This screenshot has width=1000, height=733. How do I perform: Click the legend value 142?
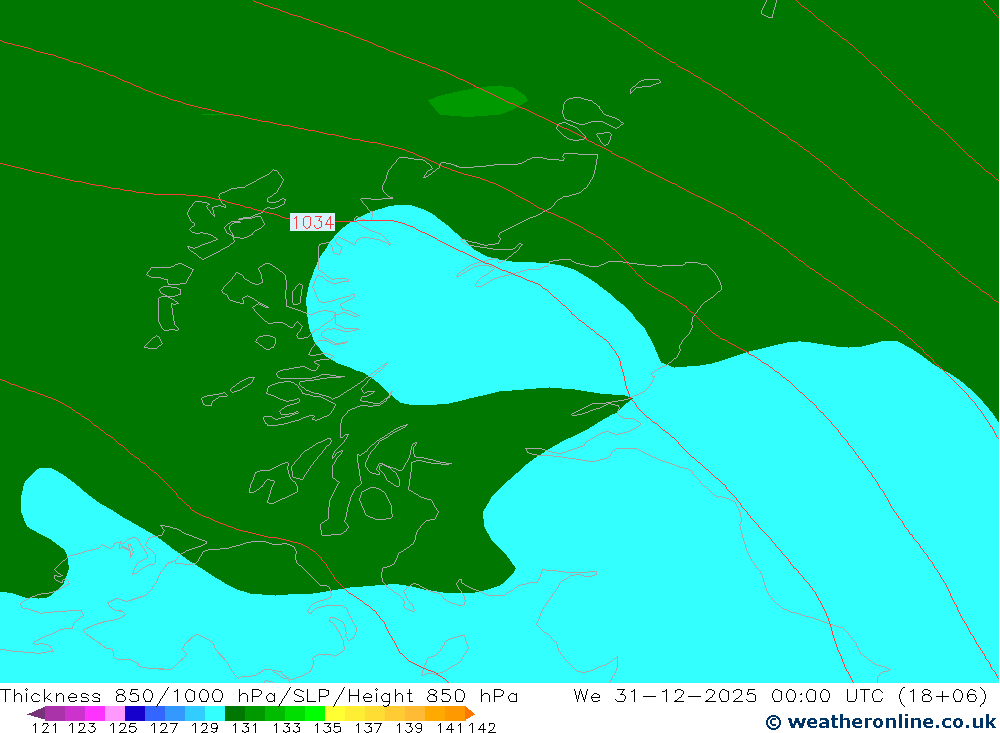click(482, 728)
